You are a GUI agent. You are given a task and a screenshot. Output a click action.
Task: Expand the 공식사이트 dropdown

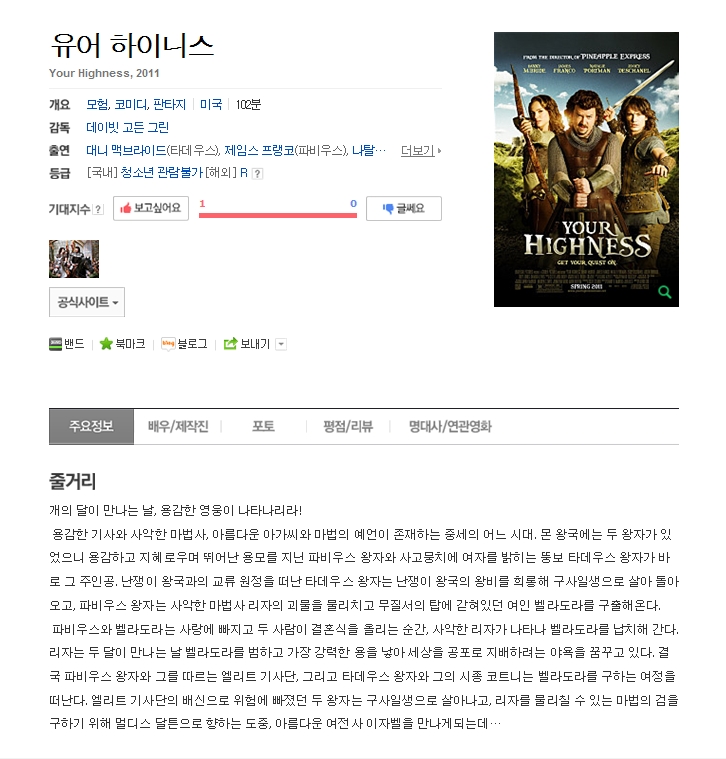tap(87, 302)
